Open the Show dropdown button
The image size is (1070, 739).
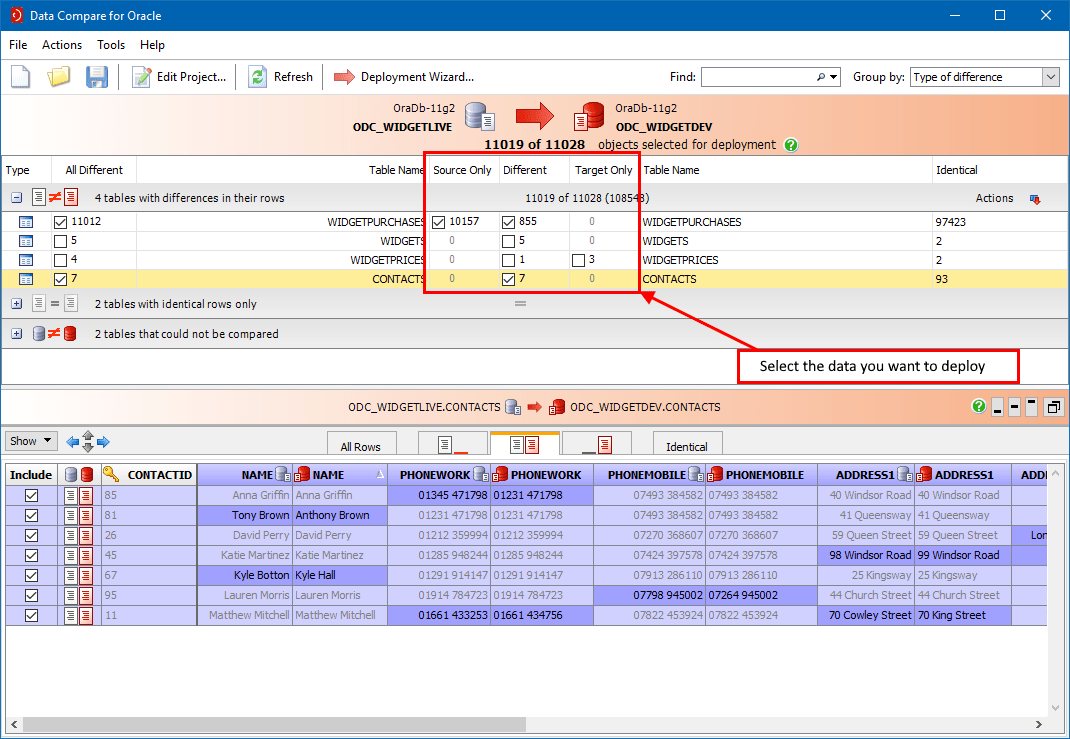[31, 441]
